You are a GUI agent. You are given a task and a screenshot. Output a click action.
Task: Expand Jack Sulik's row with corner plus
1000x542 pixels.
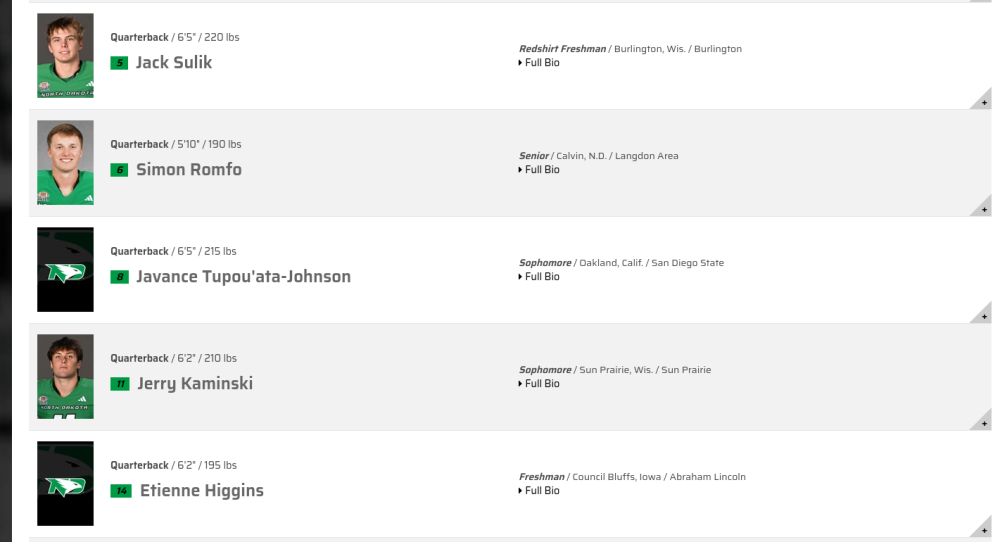click(x=982, y=99)
